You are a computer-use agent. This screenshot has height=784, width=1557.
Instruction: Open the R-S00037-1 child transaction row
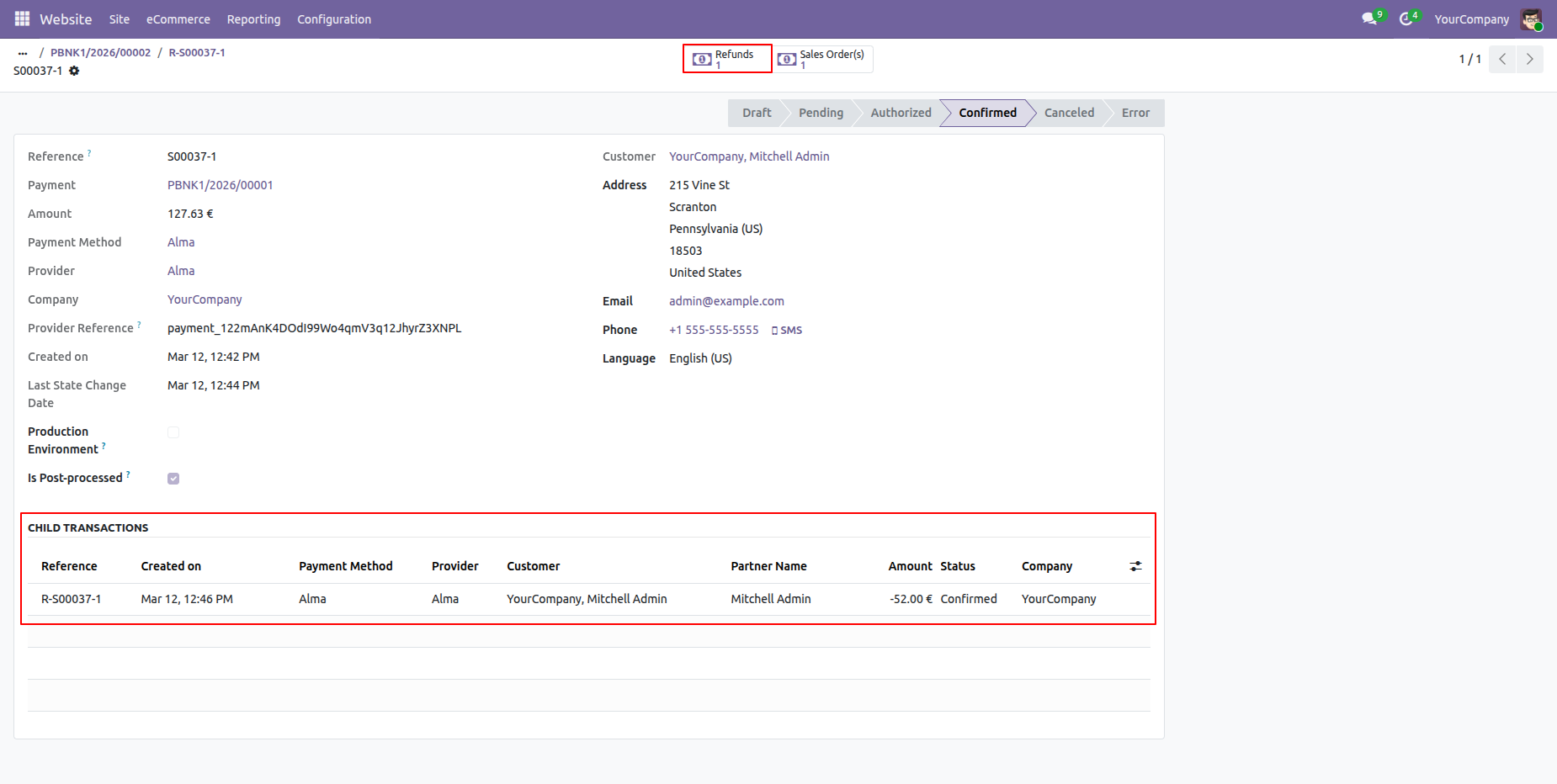[72, 599]
